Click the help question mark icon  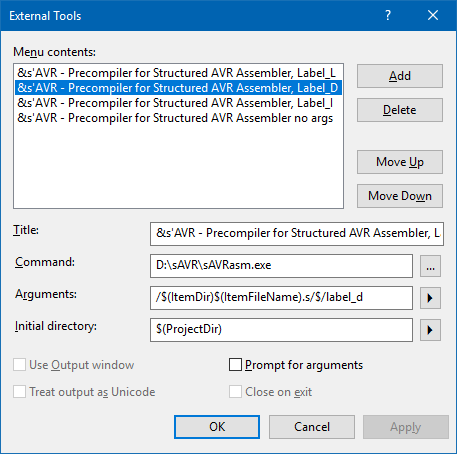point(388,15)
